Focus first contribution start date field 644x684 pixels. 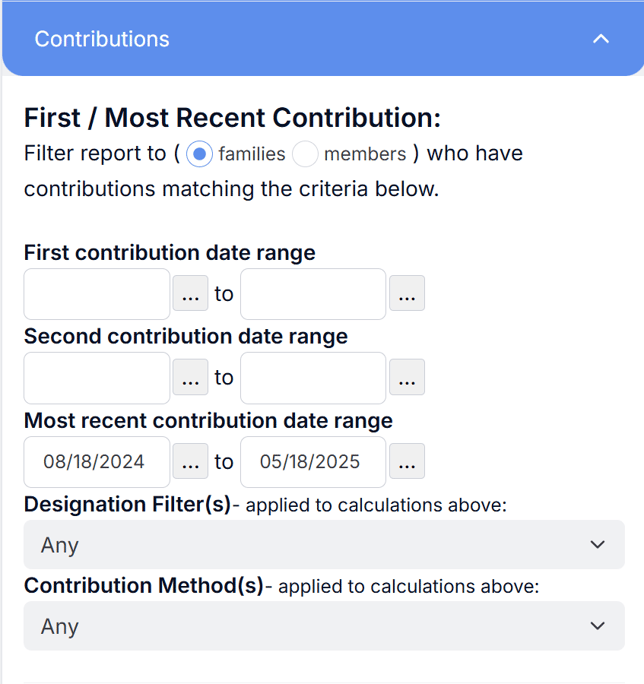[x=97, y=294]
